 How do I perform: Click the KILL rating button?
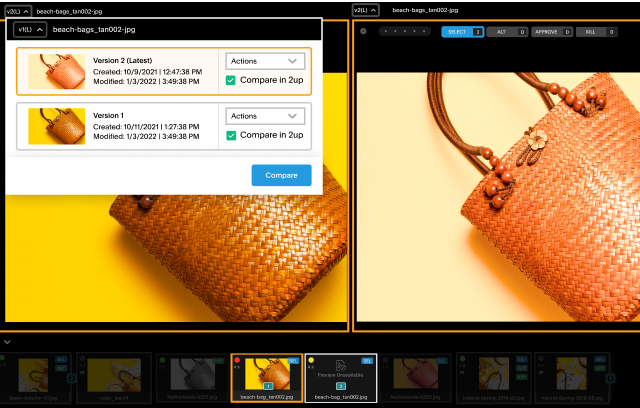(x=596, y=32)
